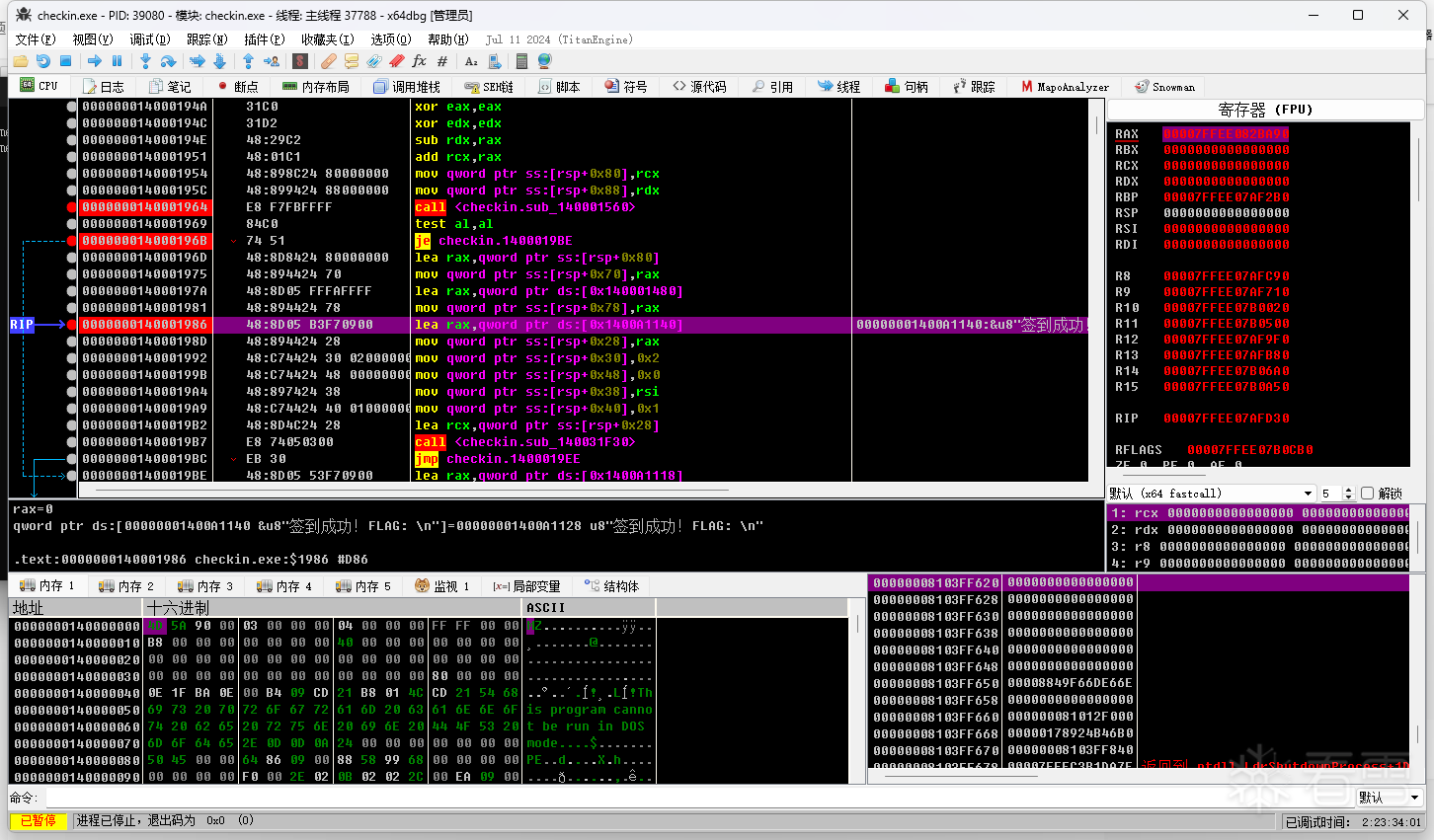Screen dimensions: 1434x840
Task: Toggle breakpoint dot at 000000014000194A
Action: [71, 107]
